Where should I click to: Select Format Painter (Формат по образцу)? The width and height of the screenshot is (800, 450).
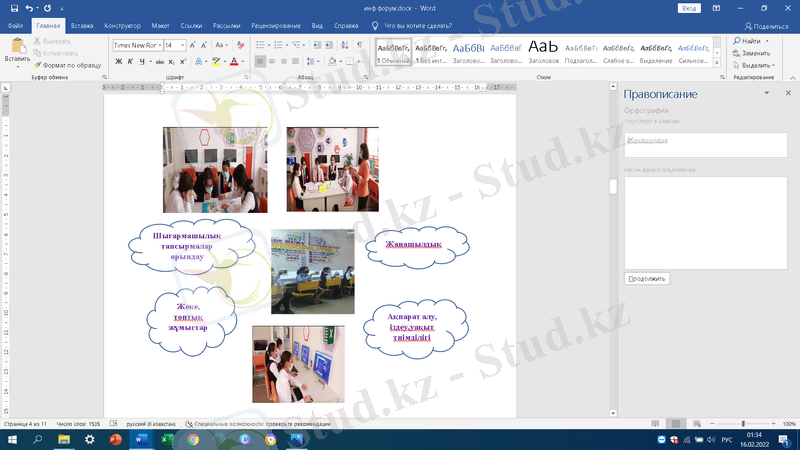pyautogui.click(x=66, y=64)
